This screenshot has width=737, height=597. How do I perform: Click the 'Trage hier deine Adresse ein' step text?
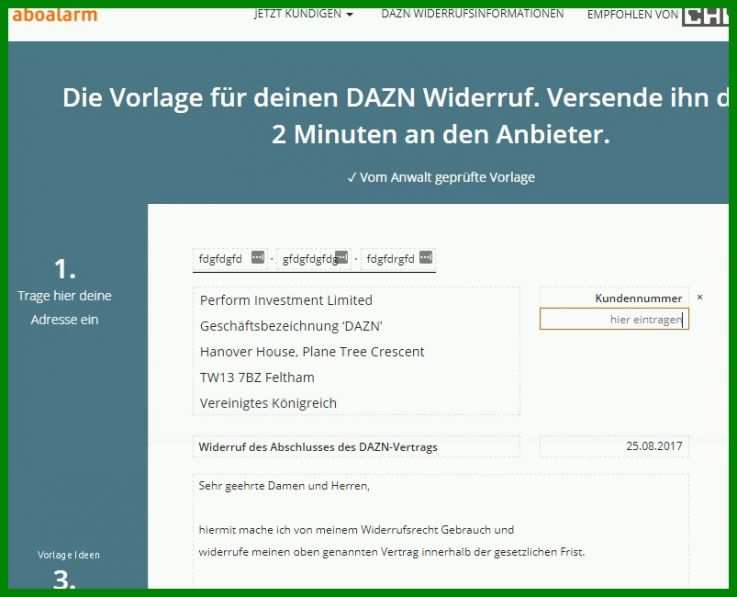click(x=65, y=307)
